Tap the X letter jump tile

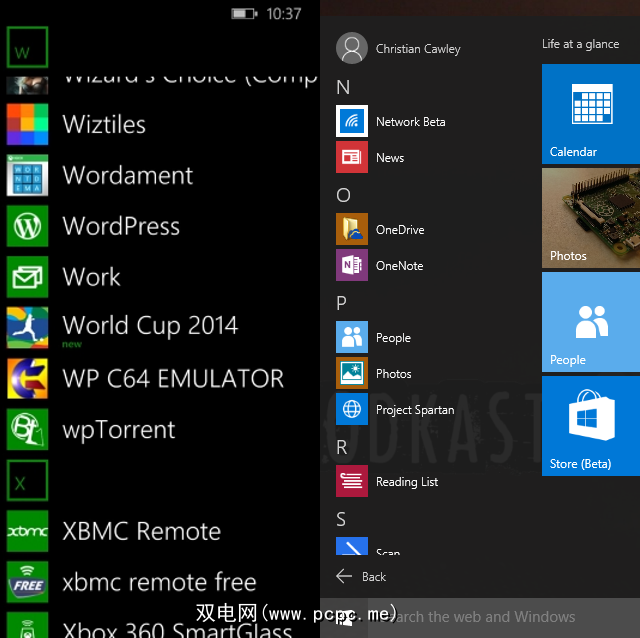(x=27, y=480)
